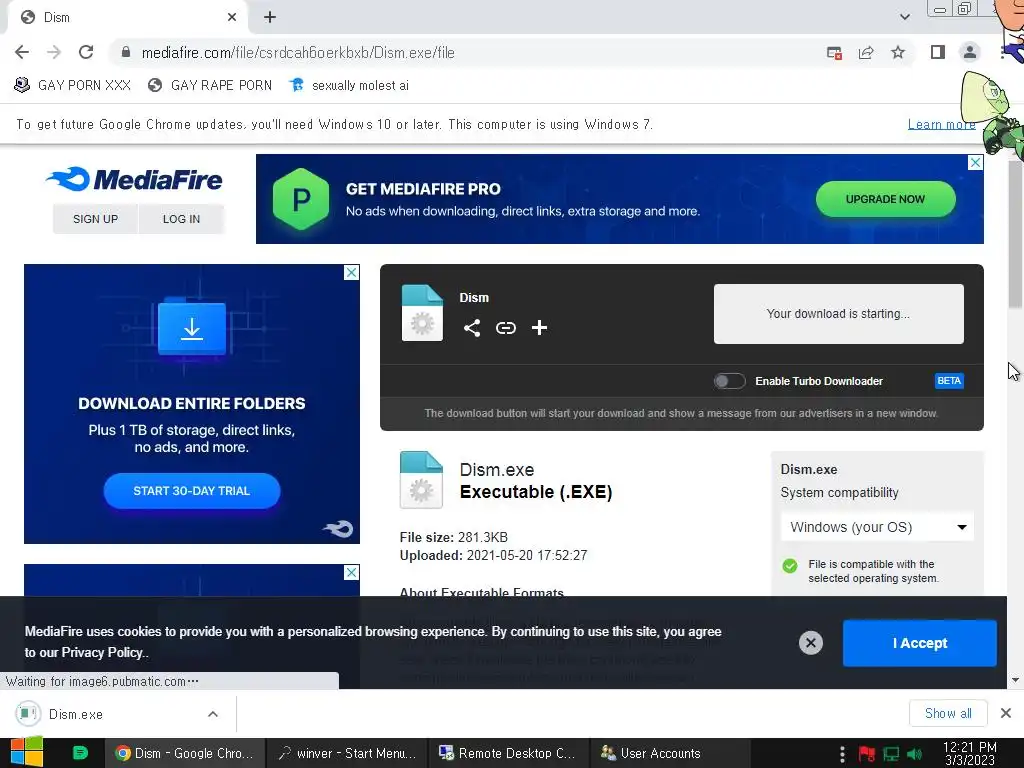
Task: Open the Chrome profile avatar
Action: [970, 52]
